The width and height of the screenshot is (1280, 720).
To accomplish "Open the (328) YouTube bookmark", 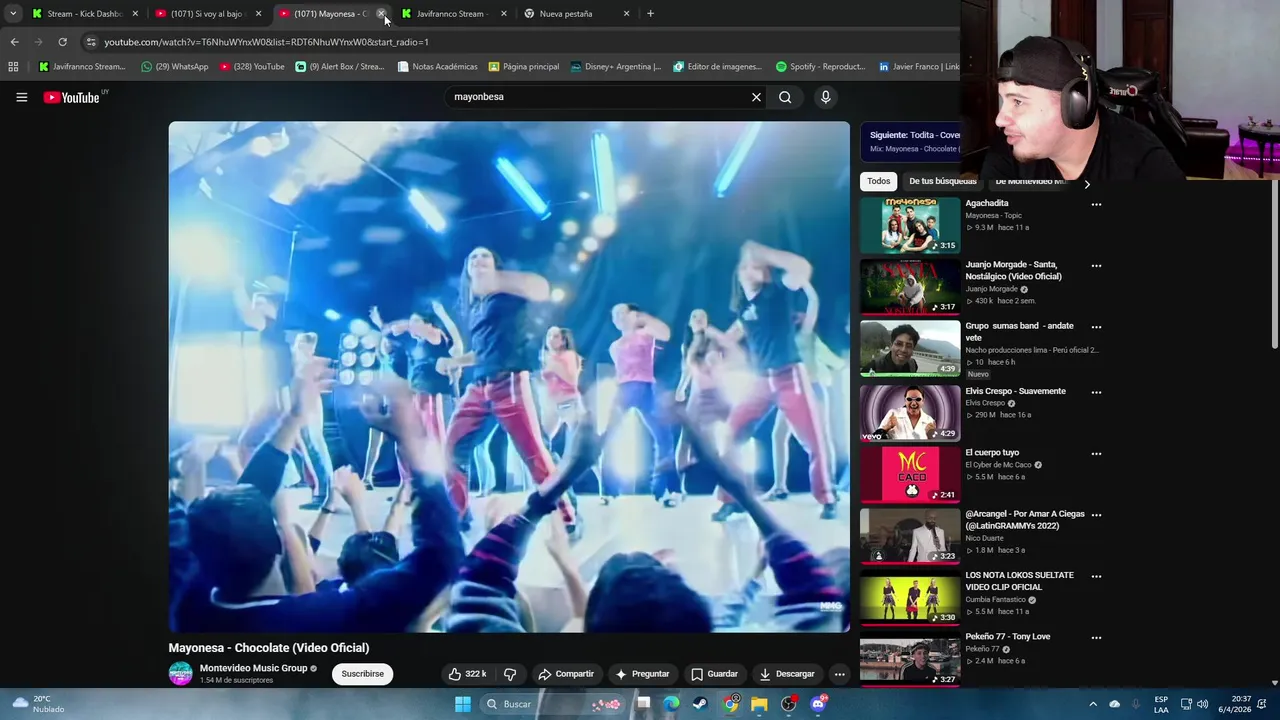I will coord(252,67).
